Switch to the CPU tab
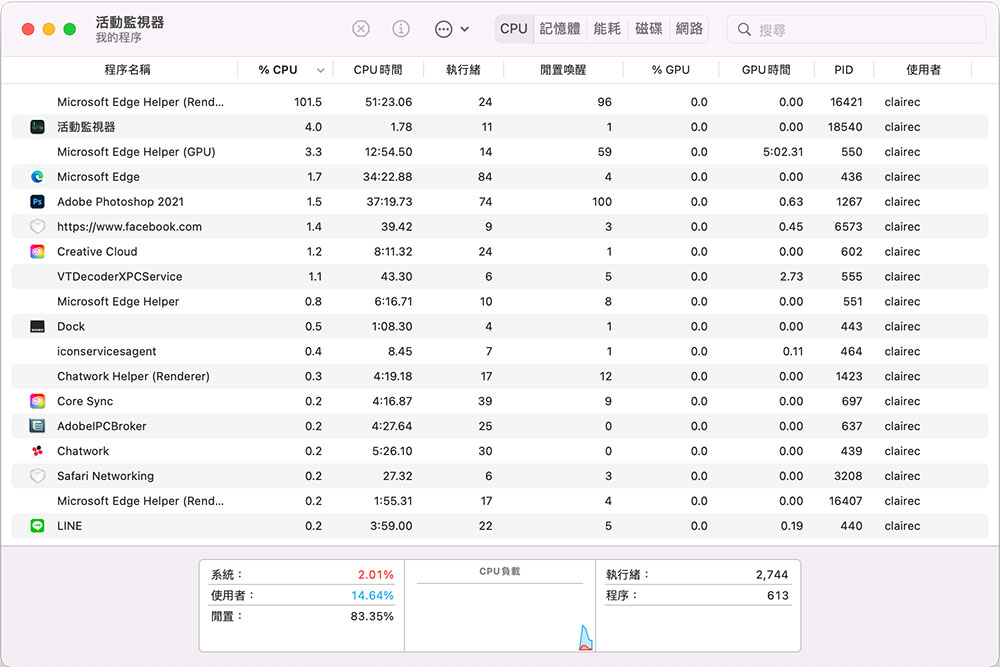1000x667 pixels. pos(514,29)
